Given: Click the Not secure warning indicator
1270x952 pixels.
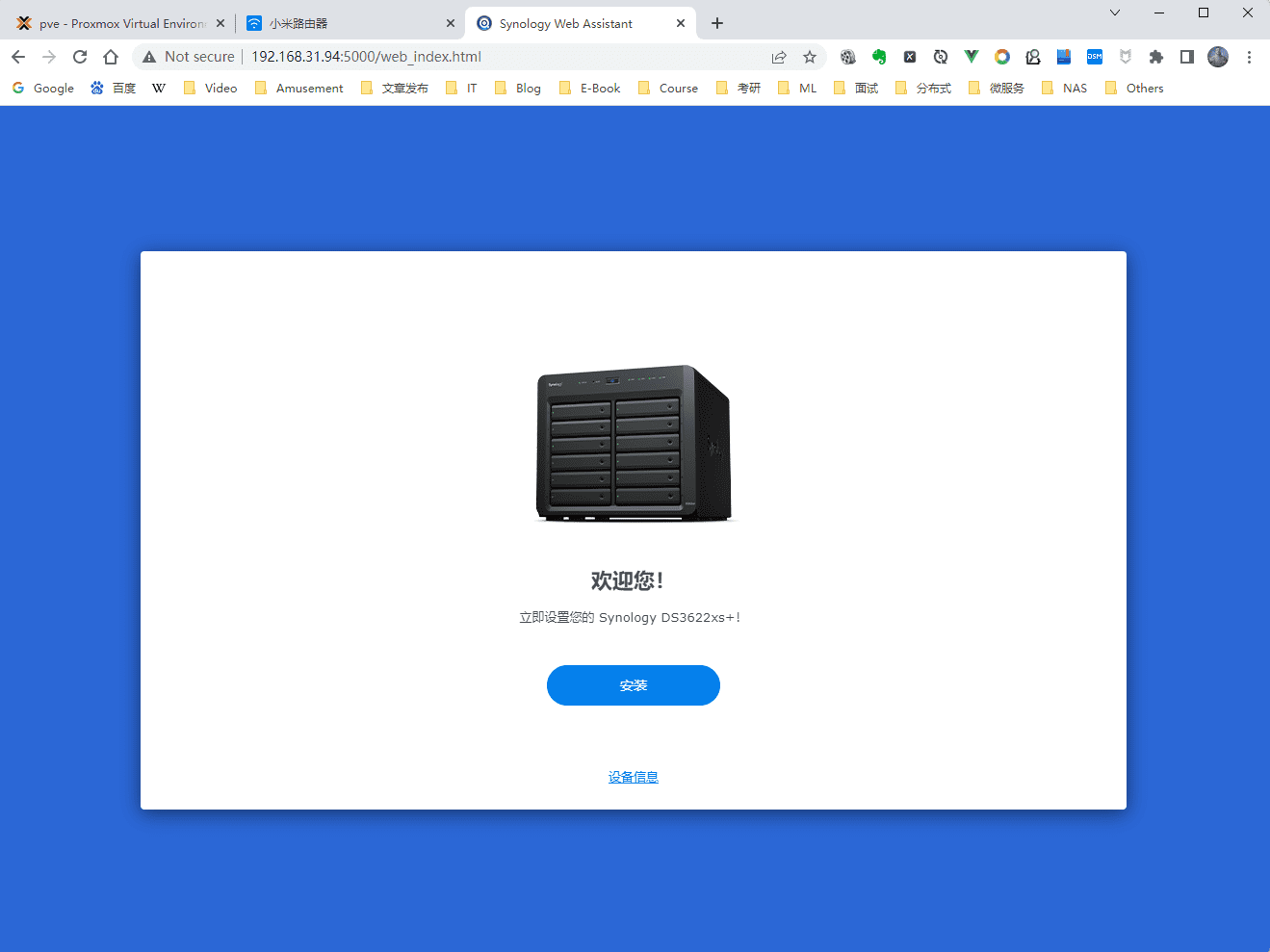Looking at the screenshot, I should (189, 57).
